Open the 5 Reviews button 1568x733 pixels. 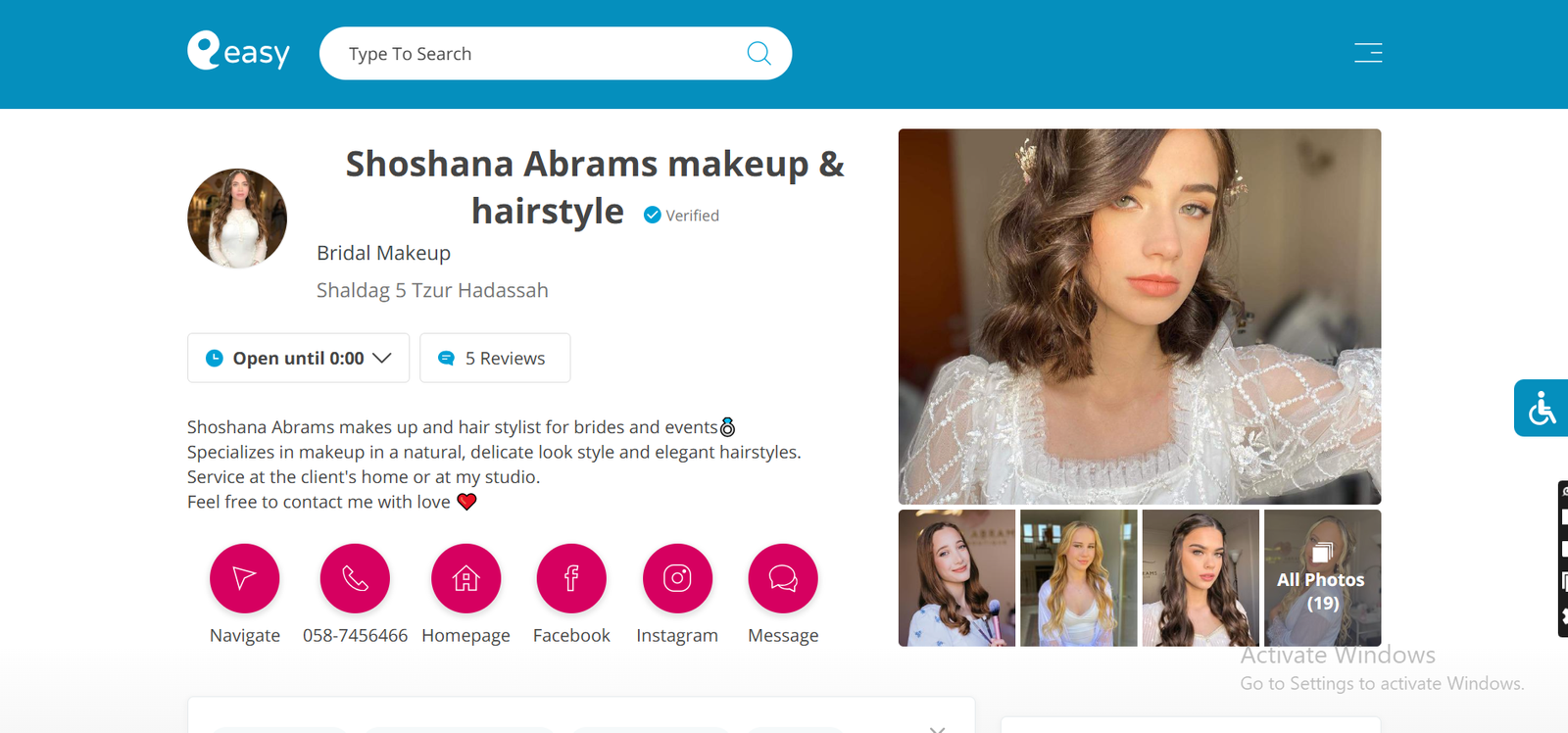click(495, 358)
